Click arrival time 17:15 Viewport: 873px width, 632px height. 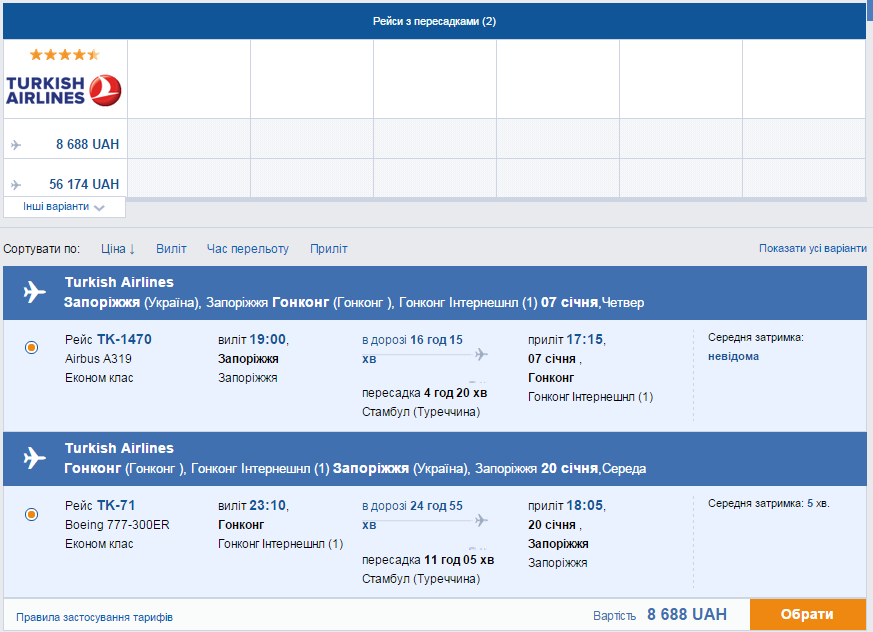[x=585, y=339]
